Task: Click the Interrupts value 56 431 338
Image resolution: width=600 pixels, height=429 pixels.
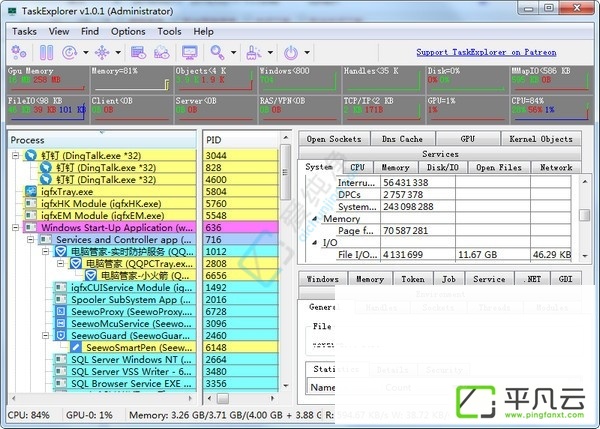Action: [x=406, y=183]
